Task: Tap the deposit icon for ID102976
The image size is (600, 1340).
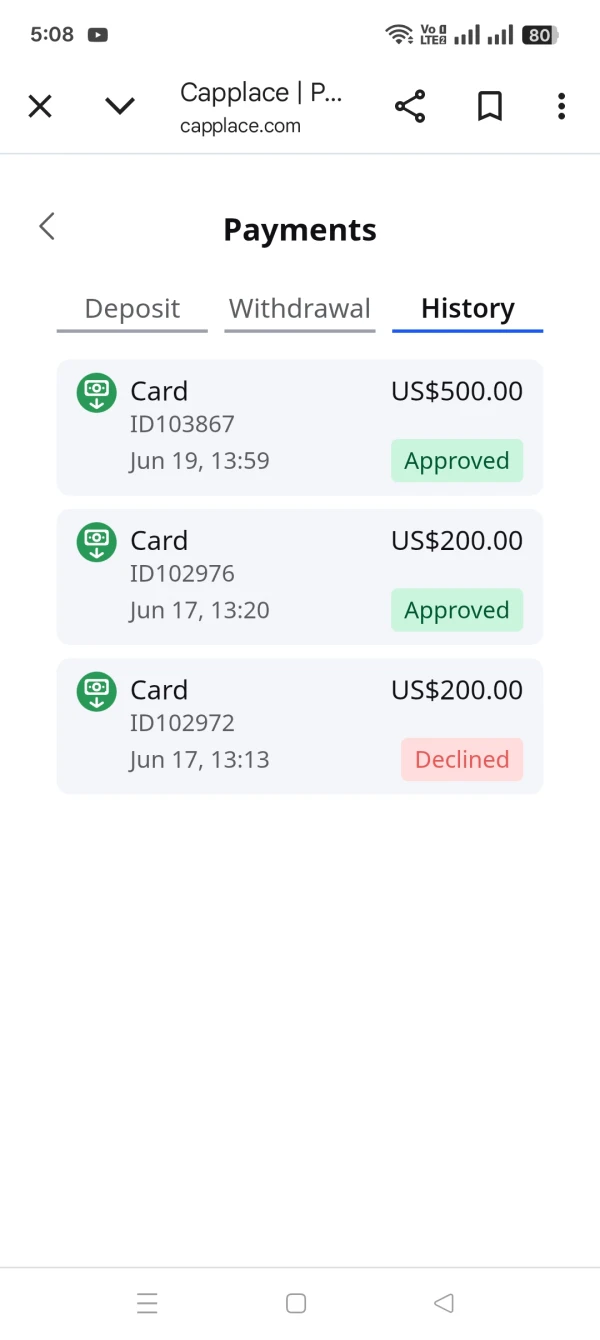Action: pyautogui.click(x=96, y=542)
